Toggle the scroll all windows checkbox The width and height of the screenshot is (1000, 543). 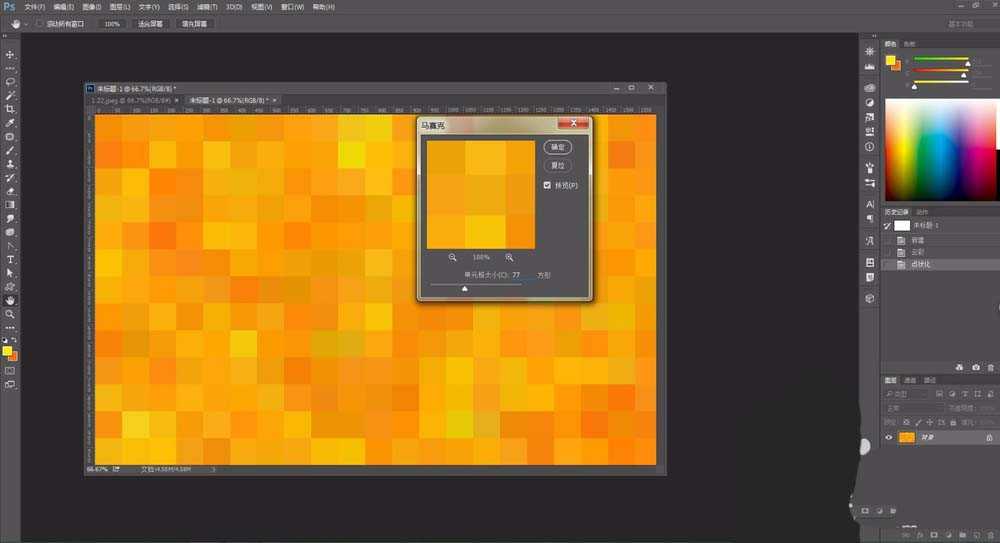point(40,23)
